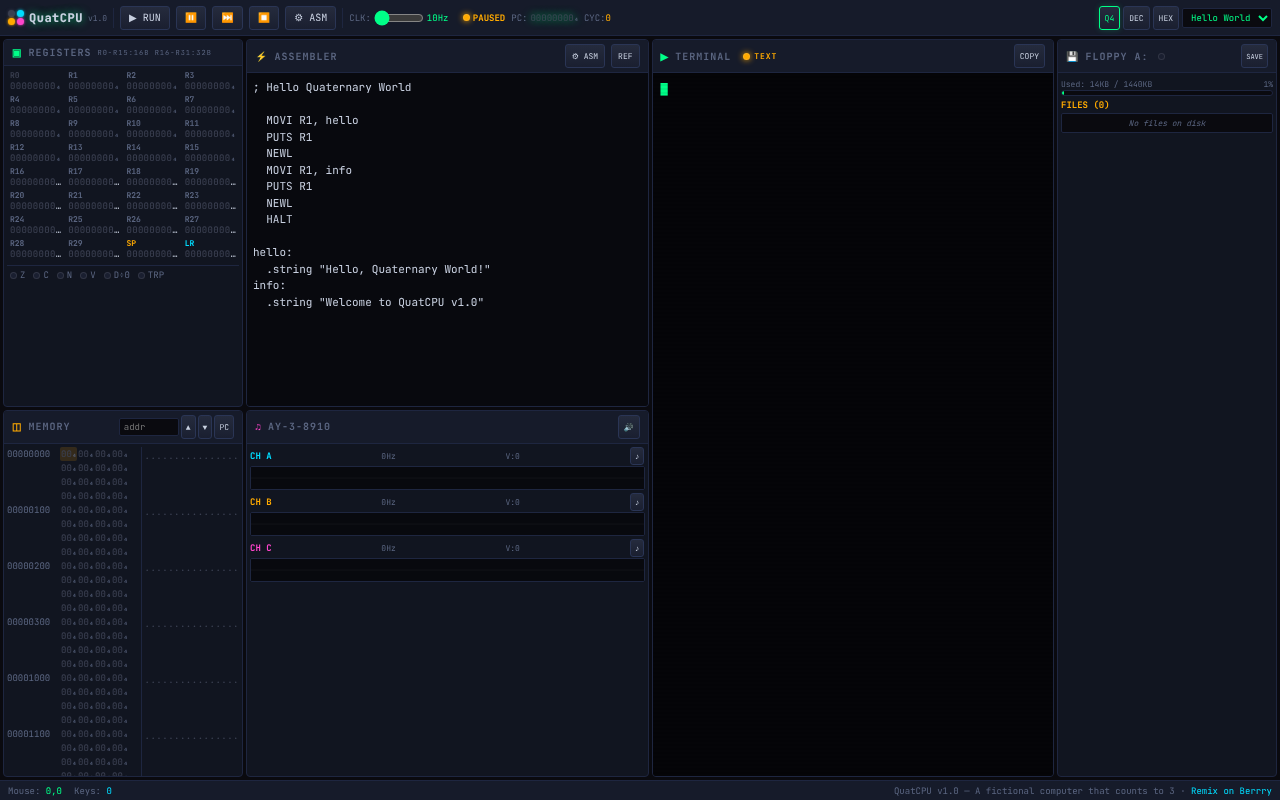The image size is (1280, 800).
Task: Click the '.string "Welcome to QuatCPU v1.0"' line
Action: click(375, 303)
